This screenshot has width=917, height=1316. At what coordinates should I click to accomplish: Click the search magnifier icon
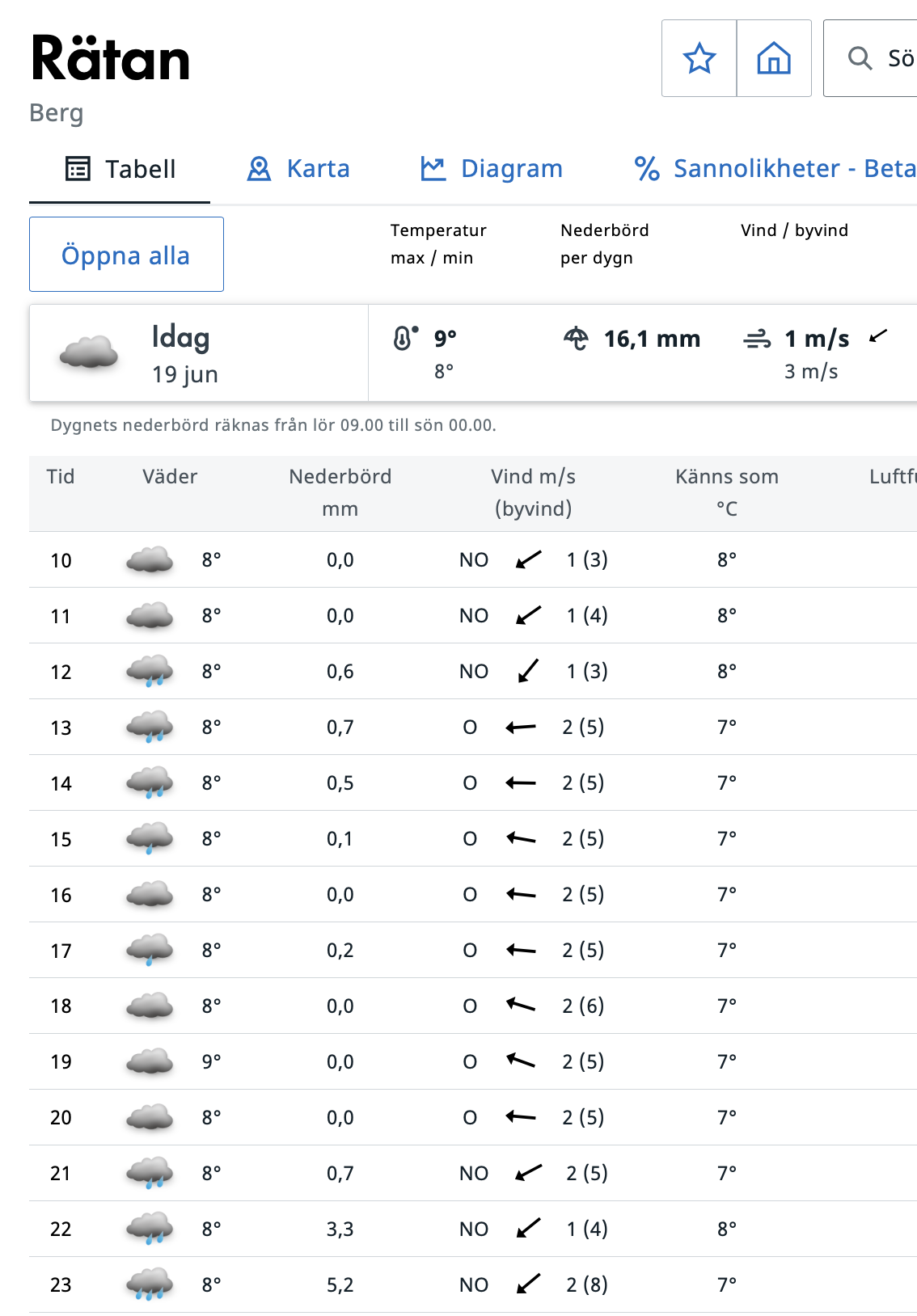coord(860,58)
